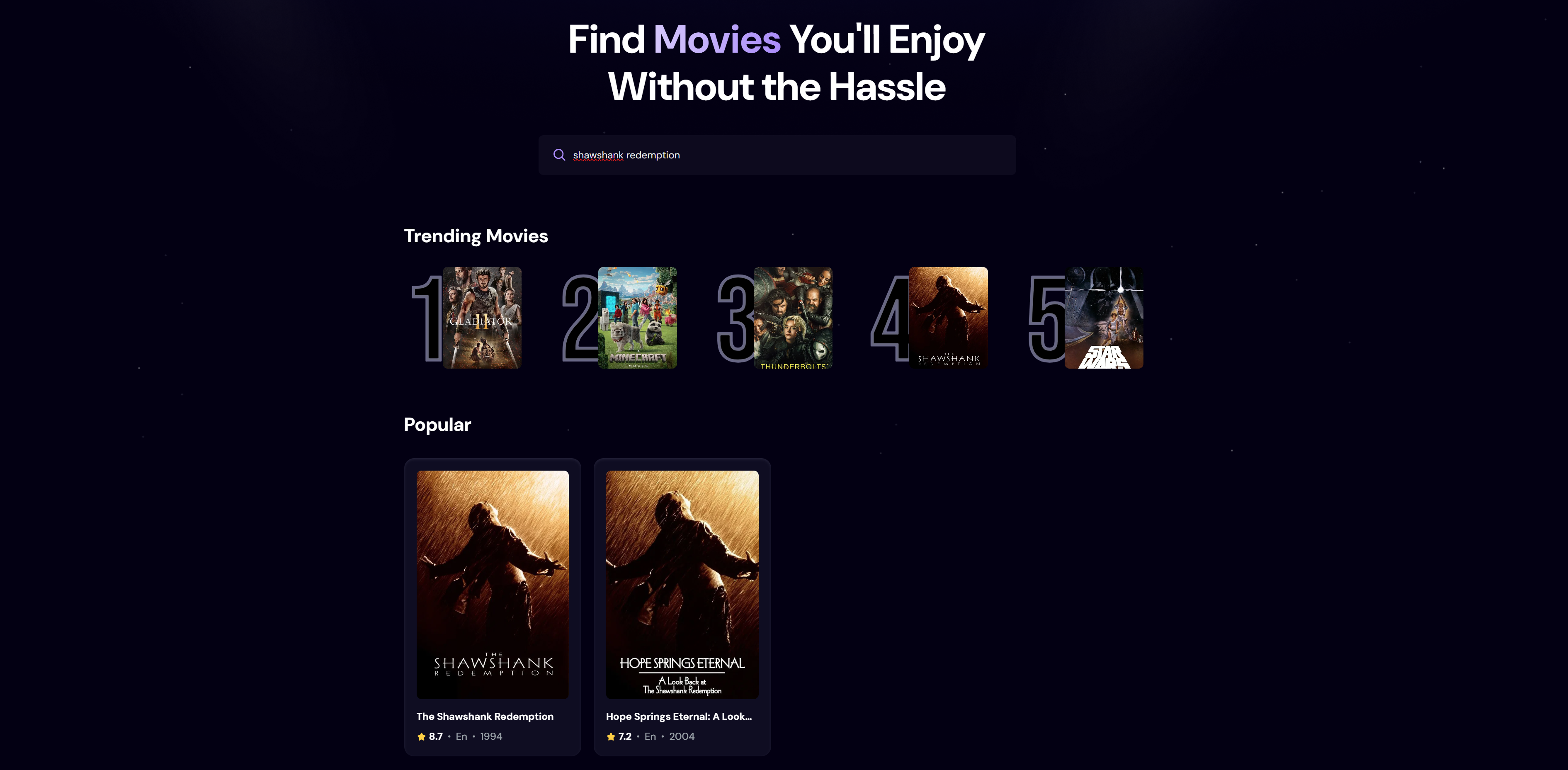This screenshot has width=1568, height=770.
Task: Click the search field containing "shawshank redemption"
Action: [x=777, y=155]
